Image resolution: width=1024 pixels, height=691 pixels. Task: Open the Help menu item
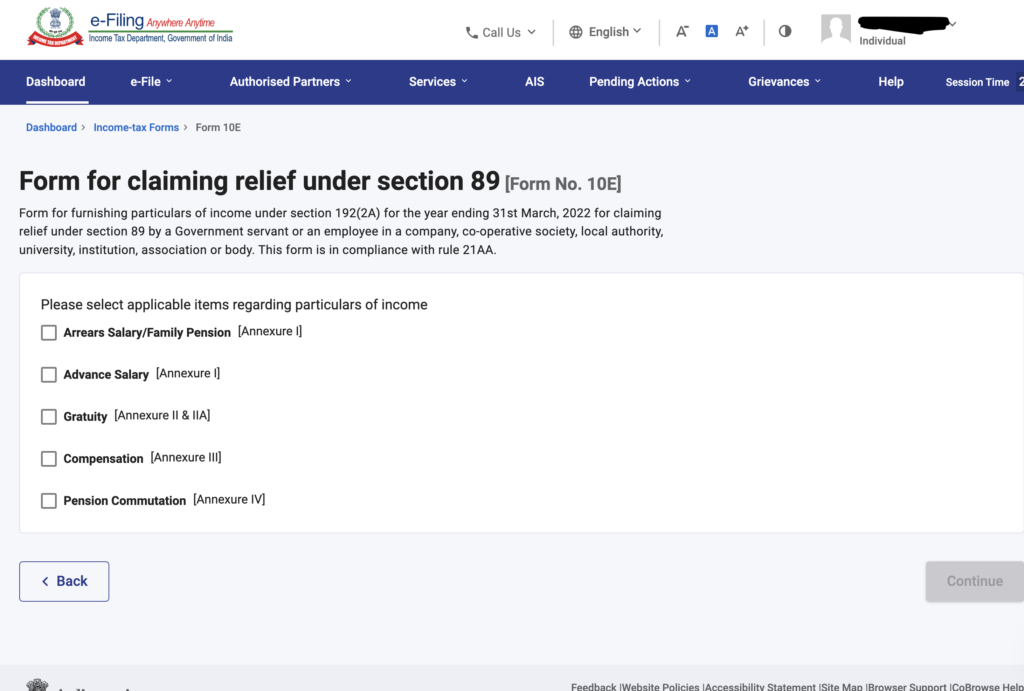[x=891, y=82]
